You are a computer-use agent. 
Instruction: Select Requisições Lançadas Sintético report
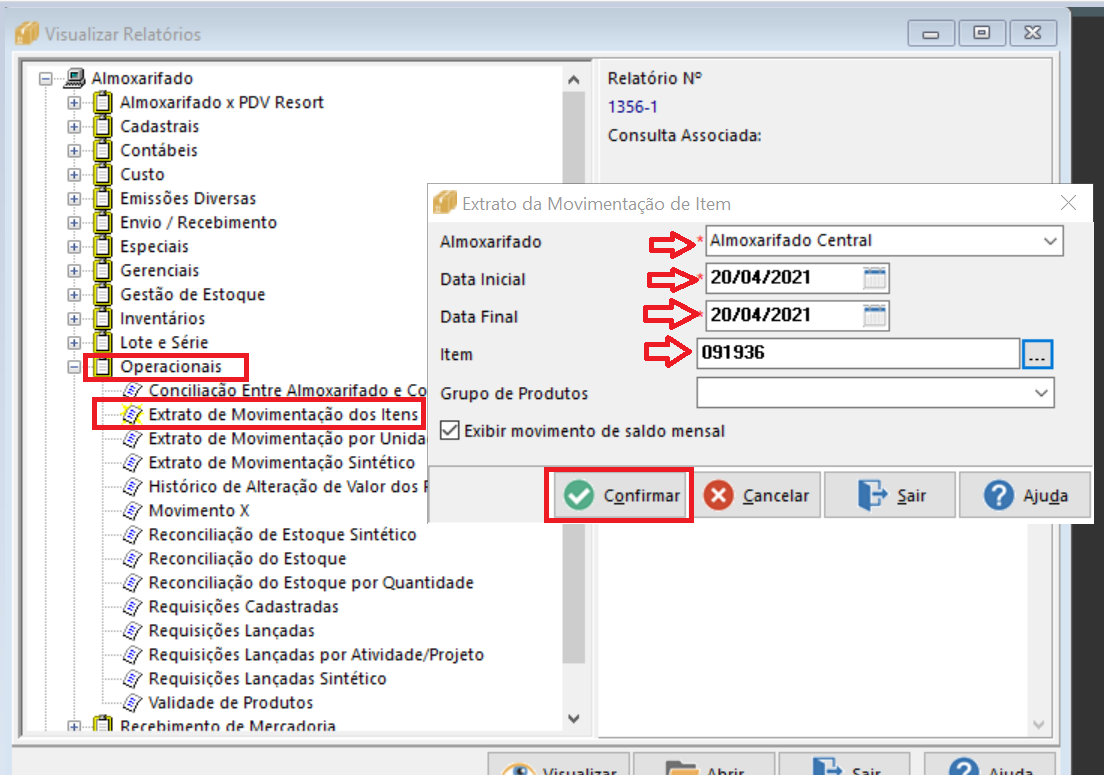click(x=267, y=679)
